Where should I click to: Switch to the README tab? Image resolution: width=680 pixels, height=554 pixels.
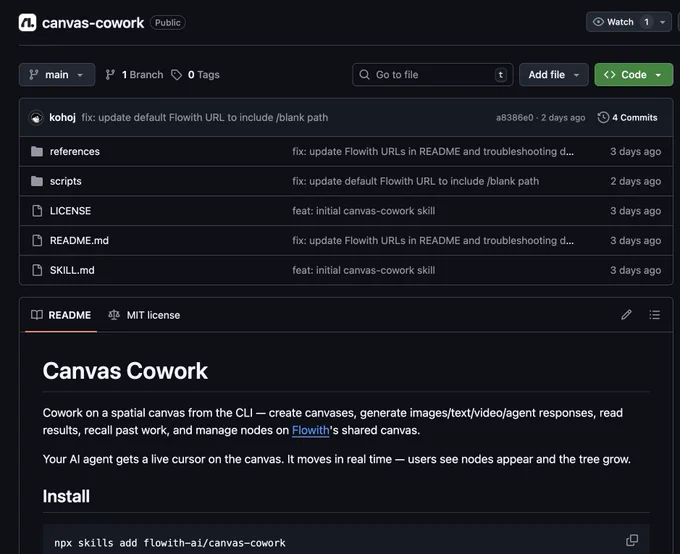(61, 315)
